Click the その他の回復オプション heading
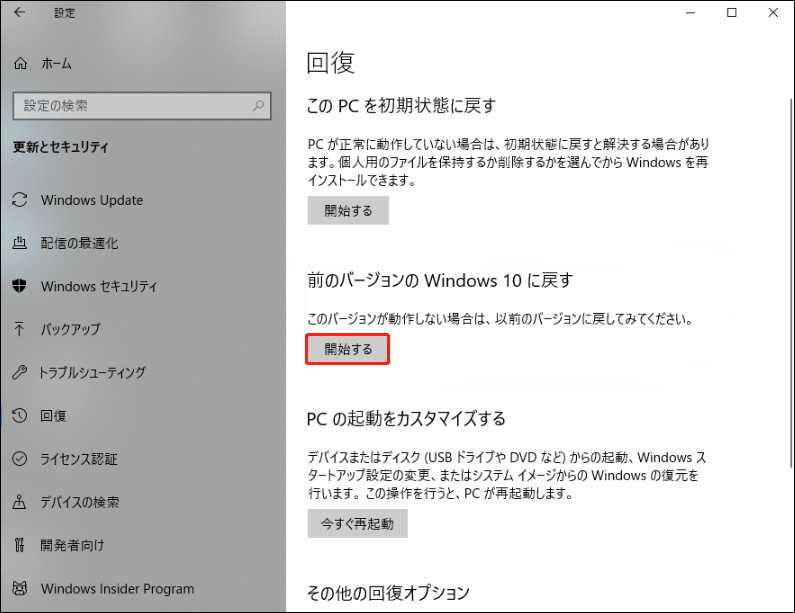The width and height of the screenshot is (795, 613). pos(388,592)
